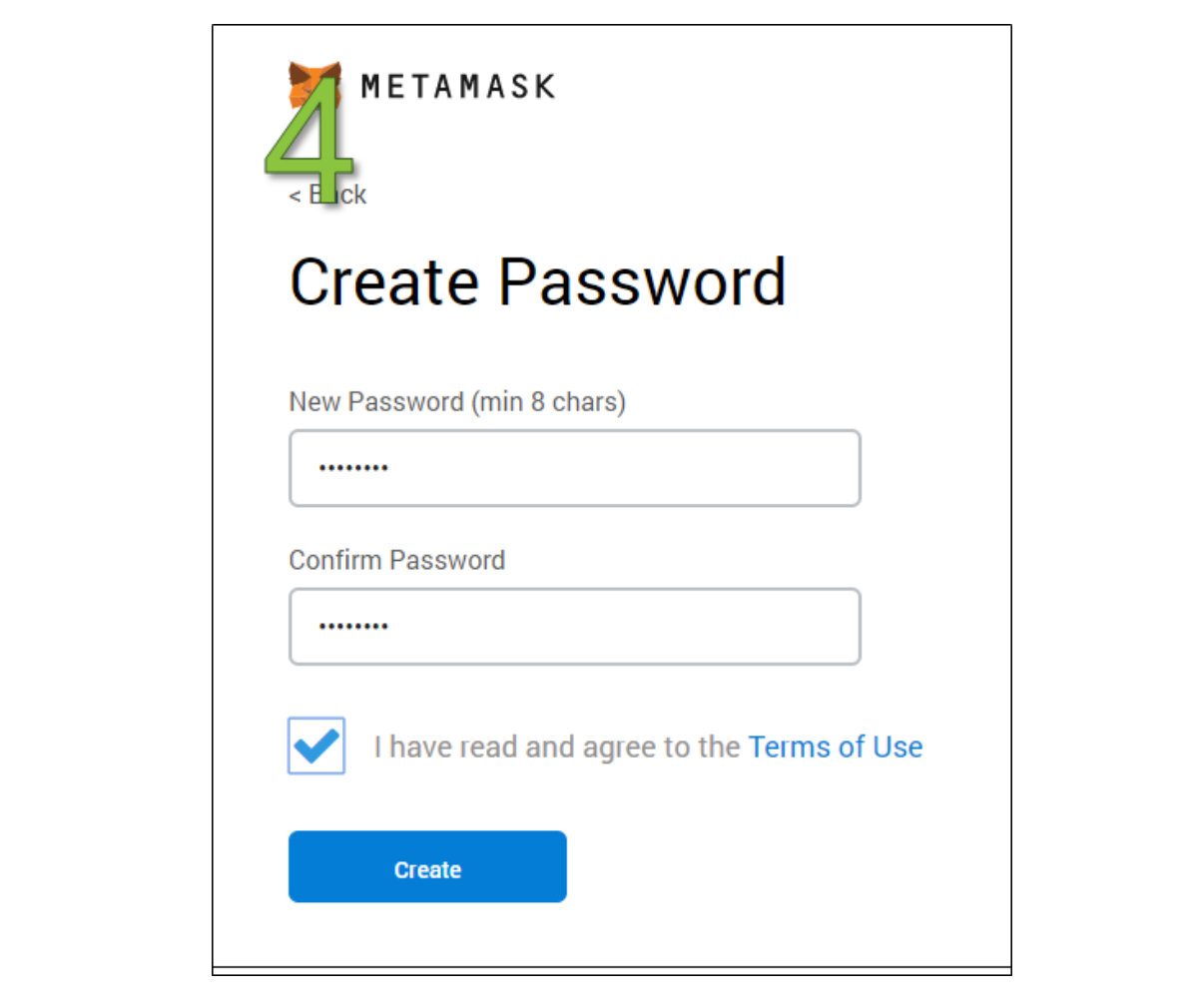
Task: Open the Terms of Use link
Action: point(835,748)
